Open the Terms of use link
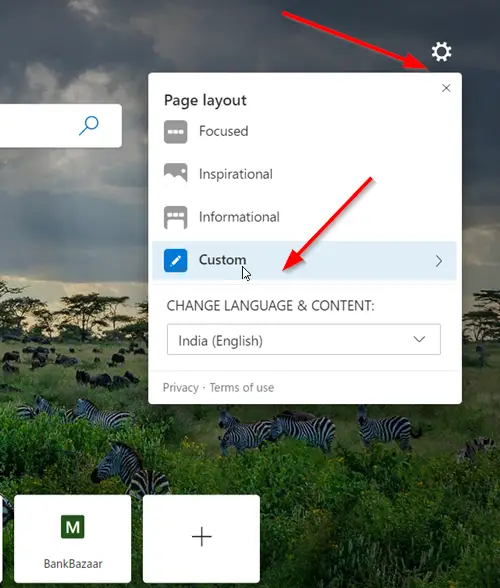500x588 pixels. pos(242,388)
